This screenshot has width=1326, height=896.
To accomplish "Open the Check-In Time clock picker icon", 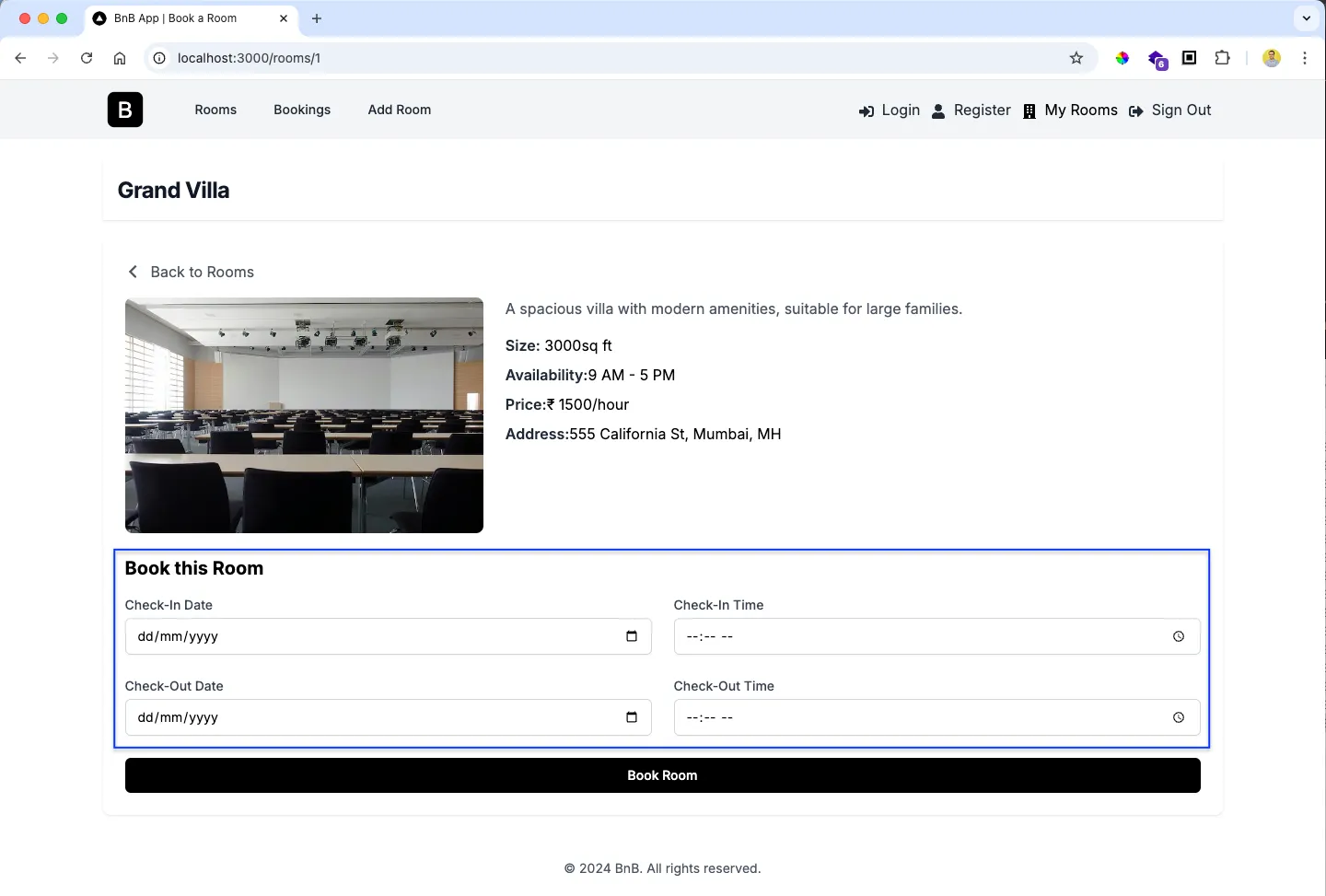I will pyautogui.click(x=1179, y=636).
